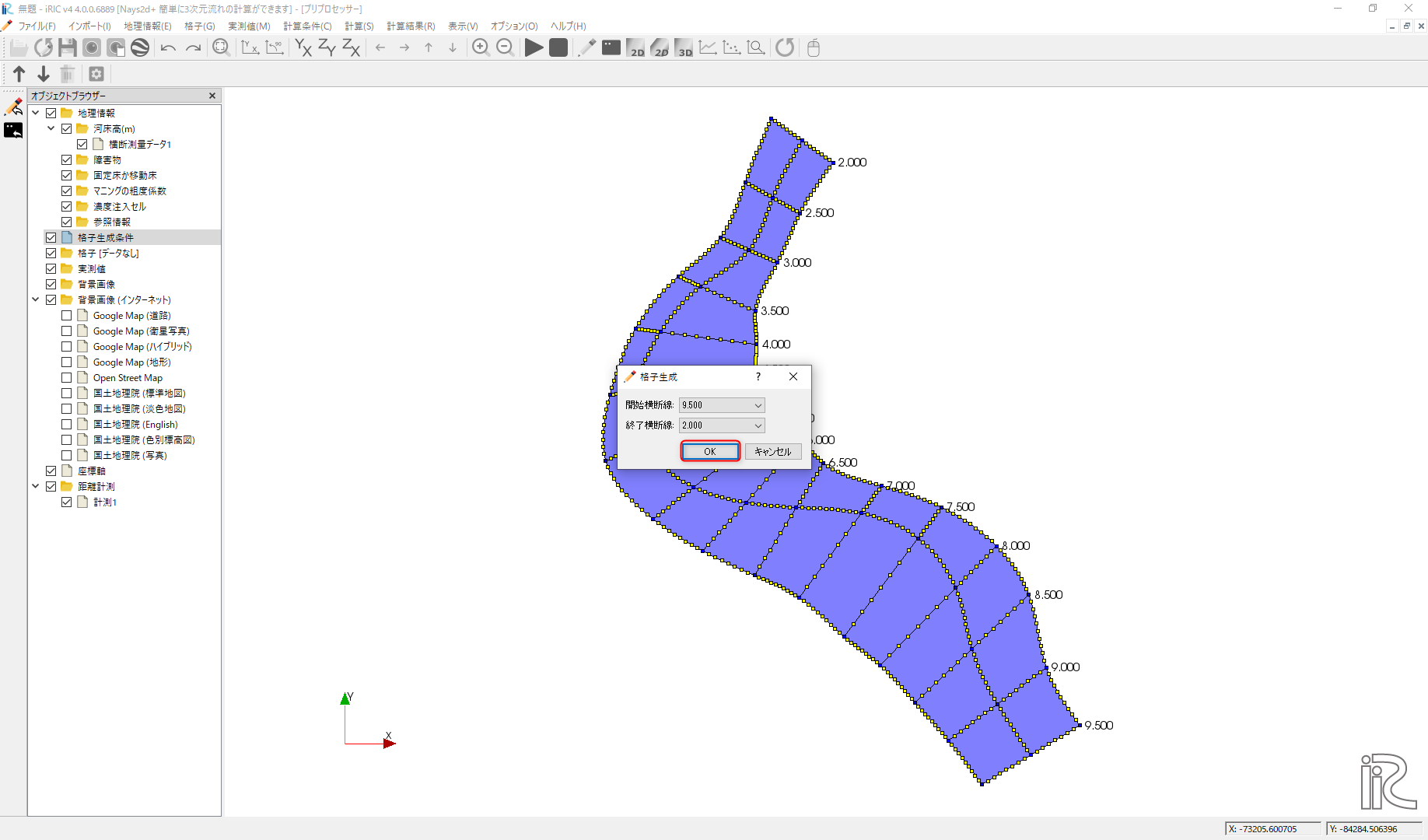Click the pencil icon in left sidebar
Viewport: 1428px width, 840px height.
click(13, 107)
